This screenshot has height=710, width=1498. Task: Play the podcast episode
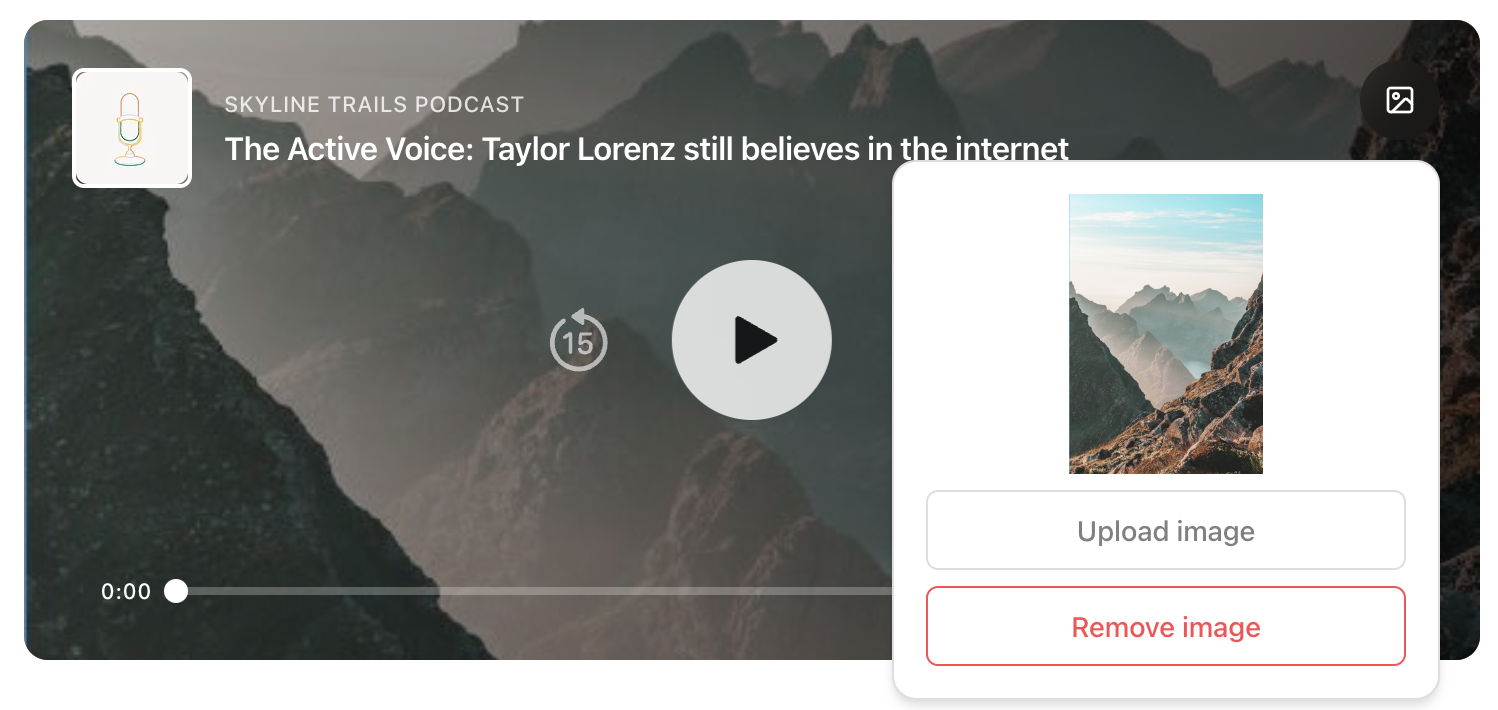click(751, 340)
